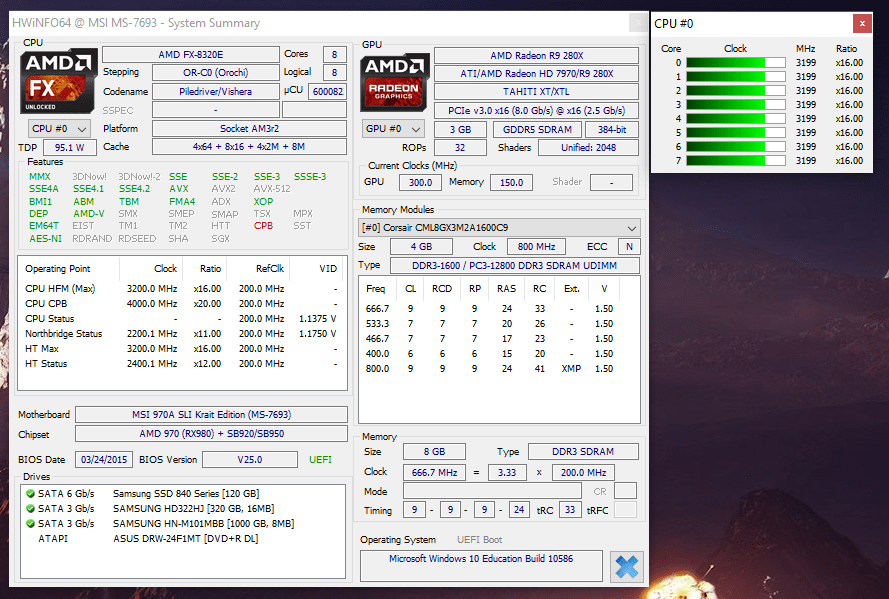
Task: Click the Piledriver/Vishera codename field
Action: (x=215, y=91)
